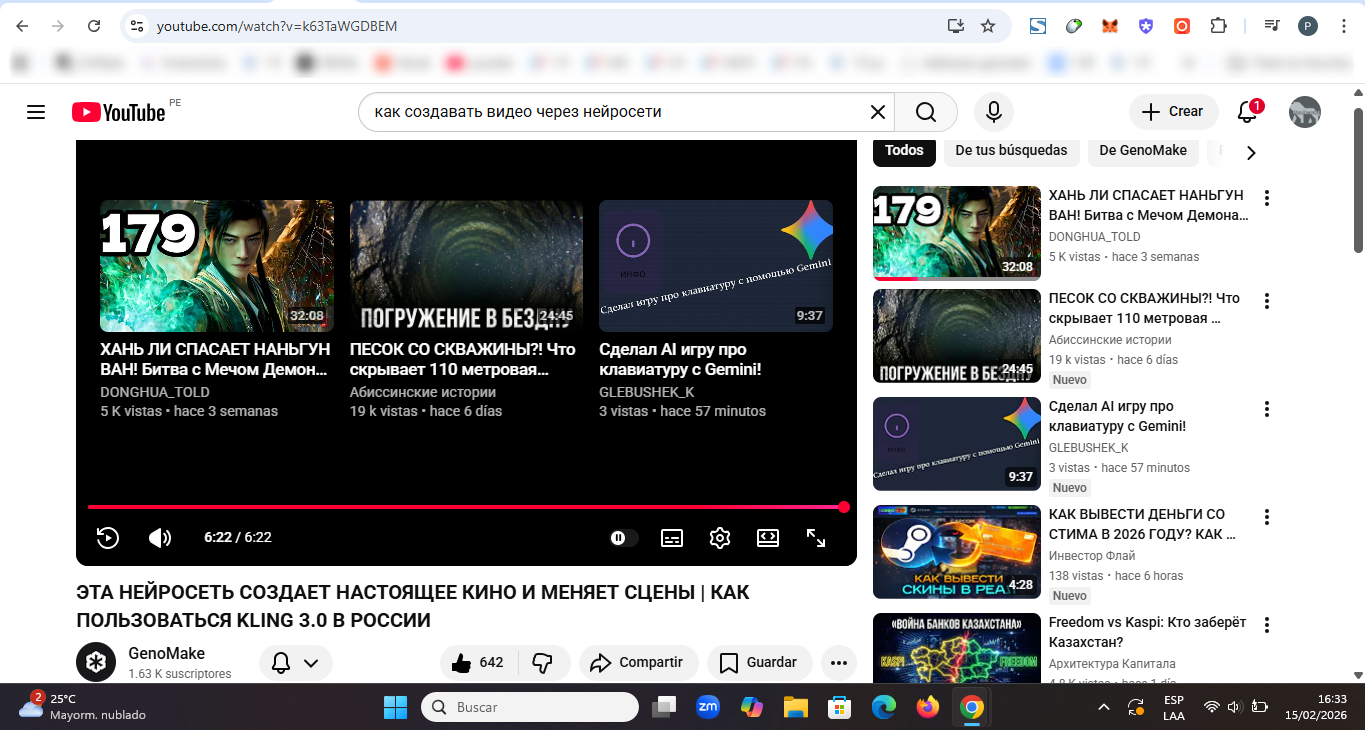Viewport: 1365px width, 730px height.
Task: Show more filter chips with arrow
Action: click(x=1250, y=153)
